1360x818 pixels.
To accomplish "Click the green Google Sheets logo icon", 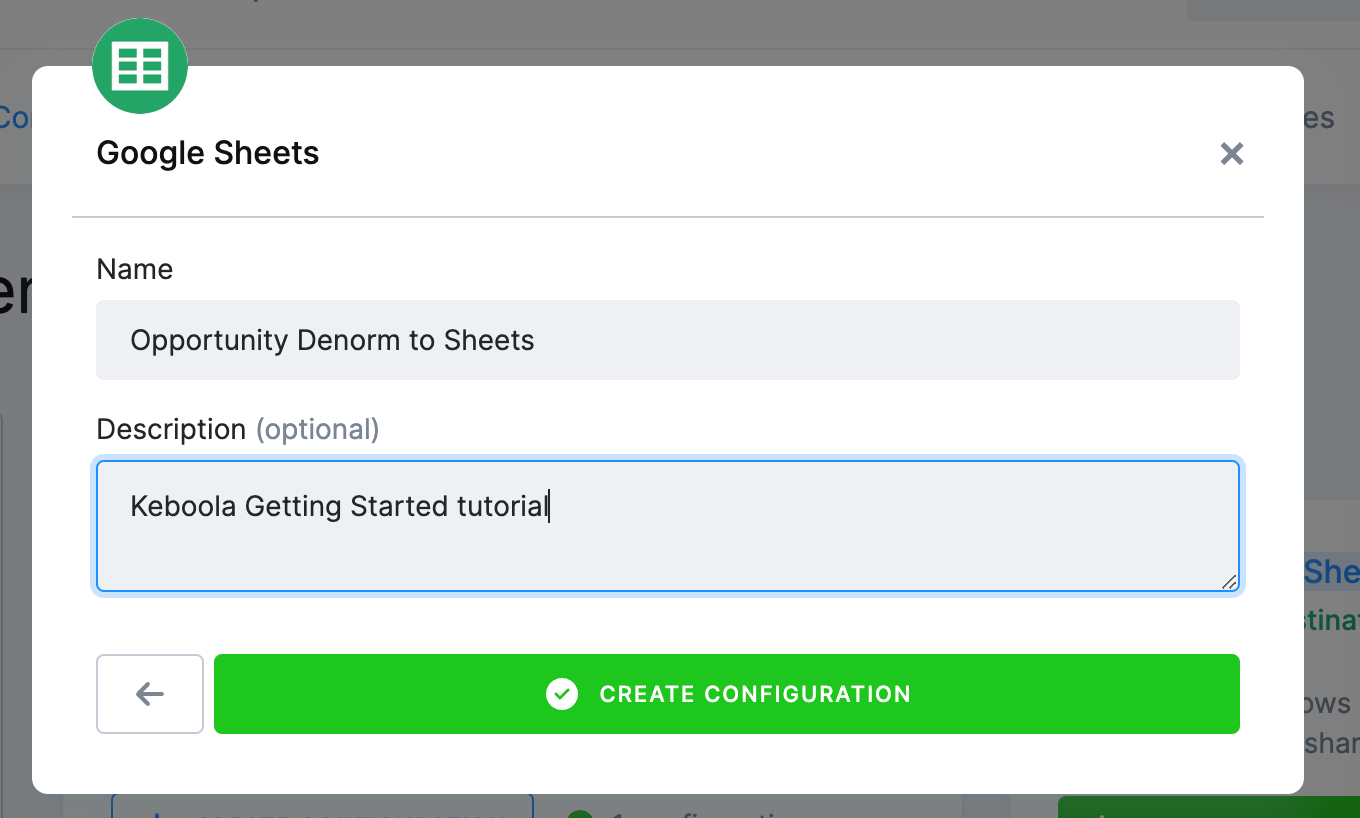I will pos(140,66).
